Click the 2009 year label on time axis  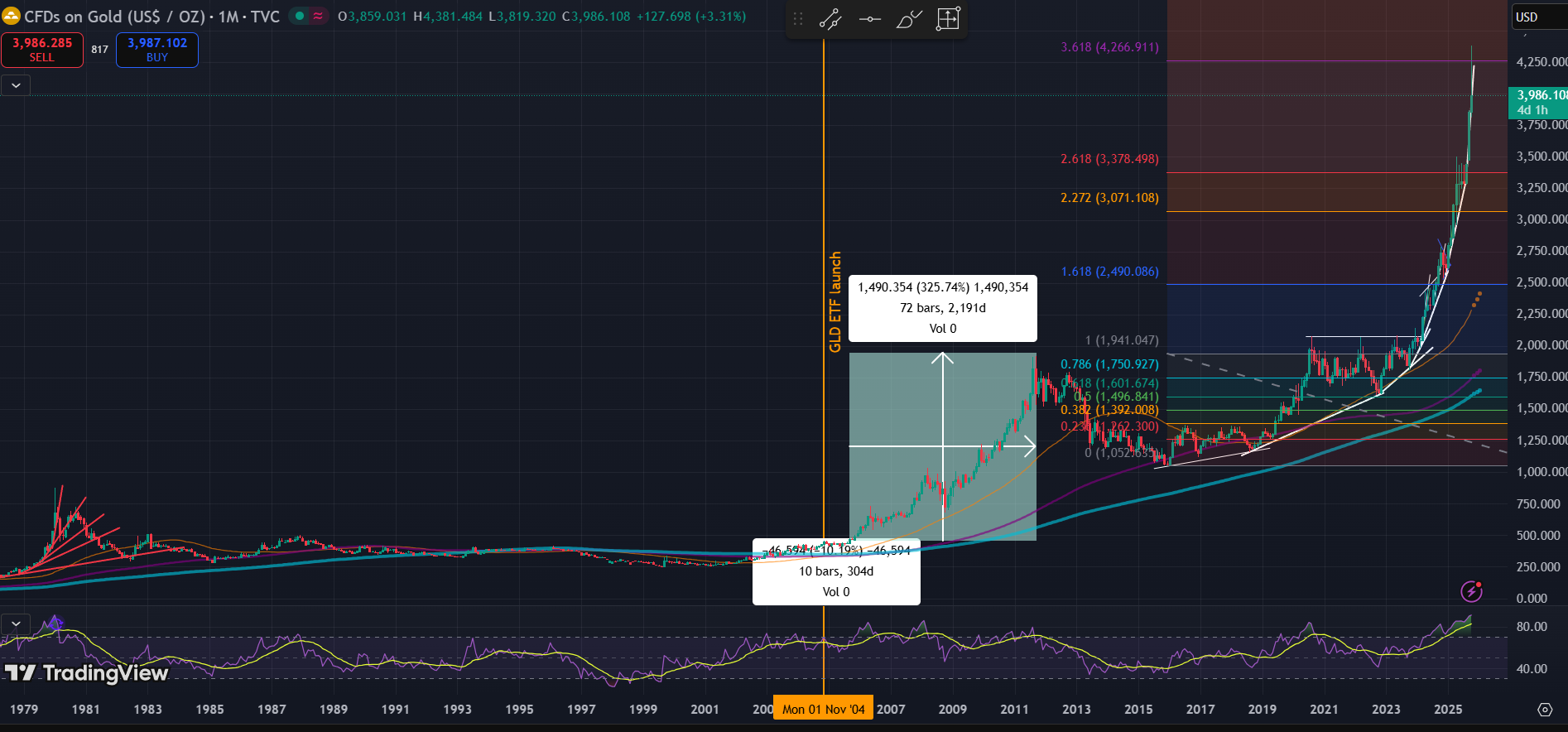coord(953,710)
